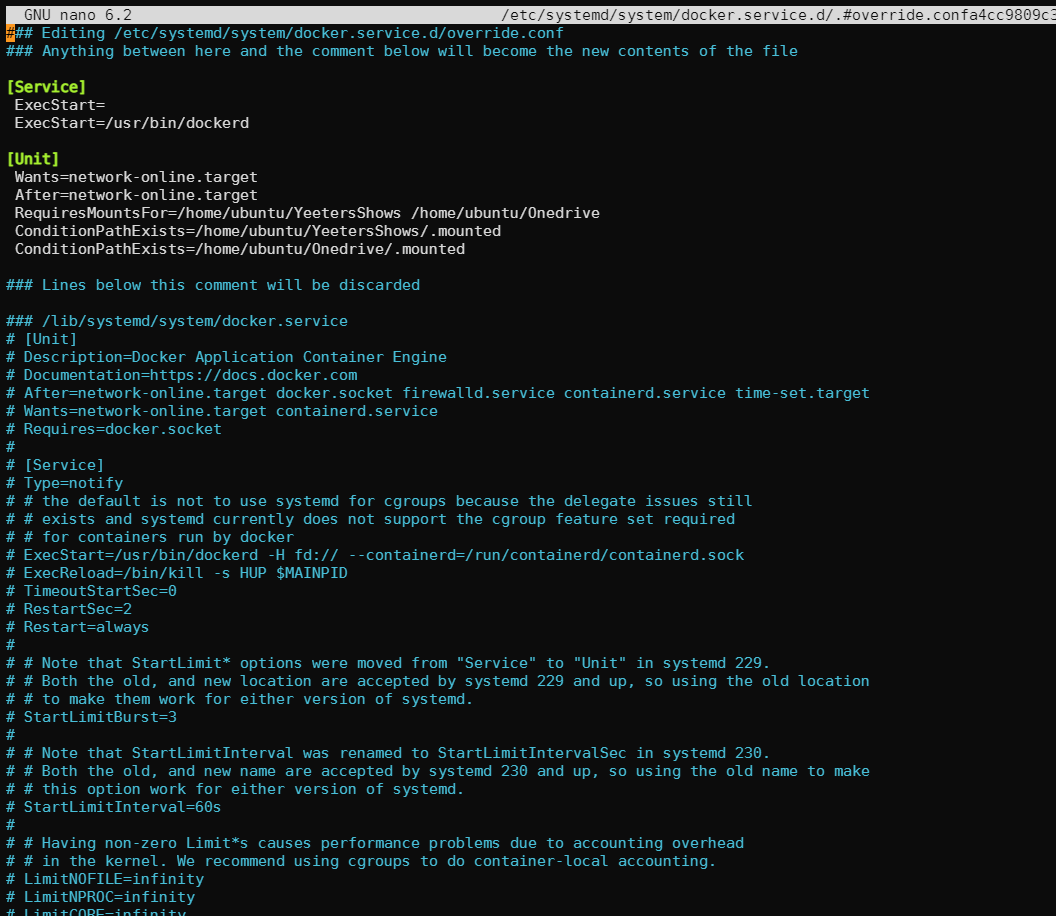Click the uncommented 'After=network-online.target' line
The image size is (1056, 916).
coord(136,195)
